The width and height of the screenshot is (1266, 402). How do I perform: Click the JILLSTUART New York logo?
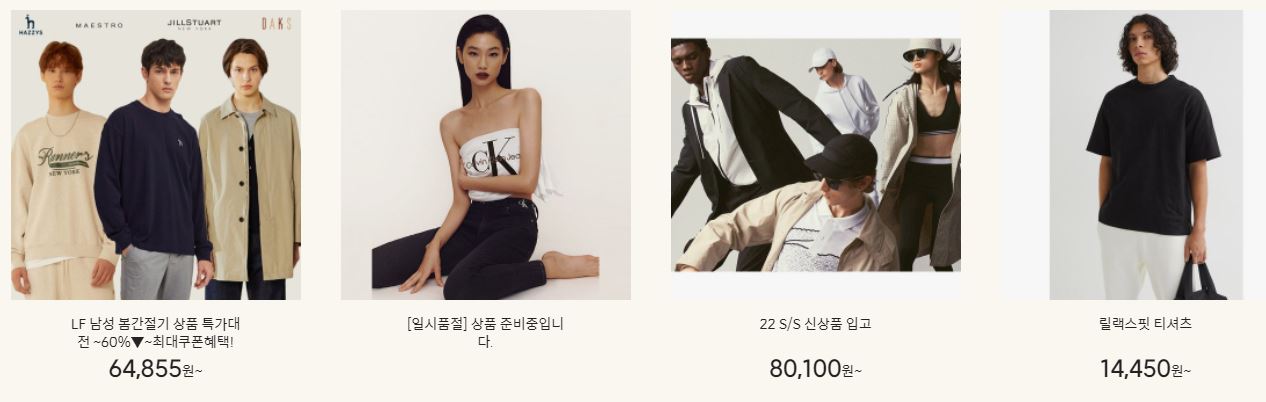[x=194, y=24]
